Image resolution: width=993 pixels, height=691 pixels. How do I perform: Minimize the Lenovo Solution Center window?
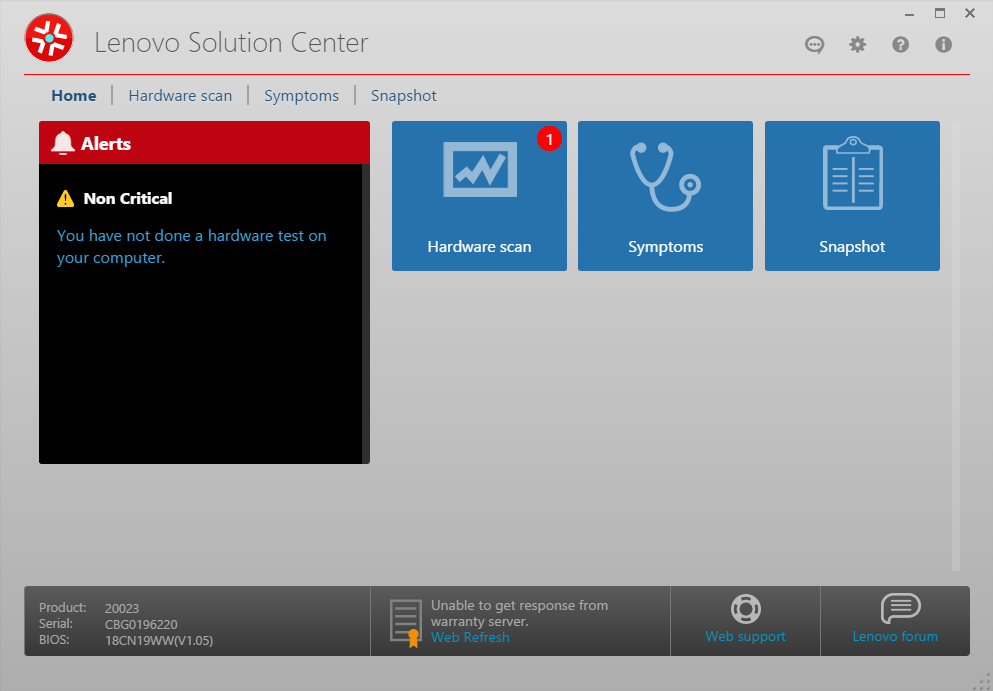pyautogui.click(x=910, y=13)
